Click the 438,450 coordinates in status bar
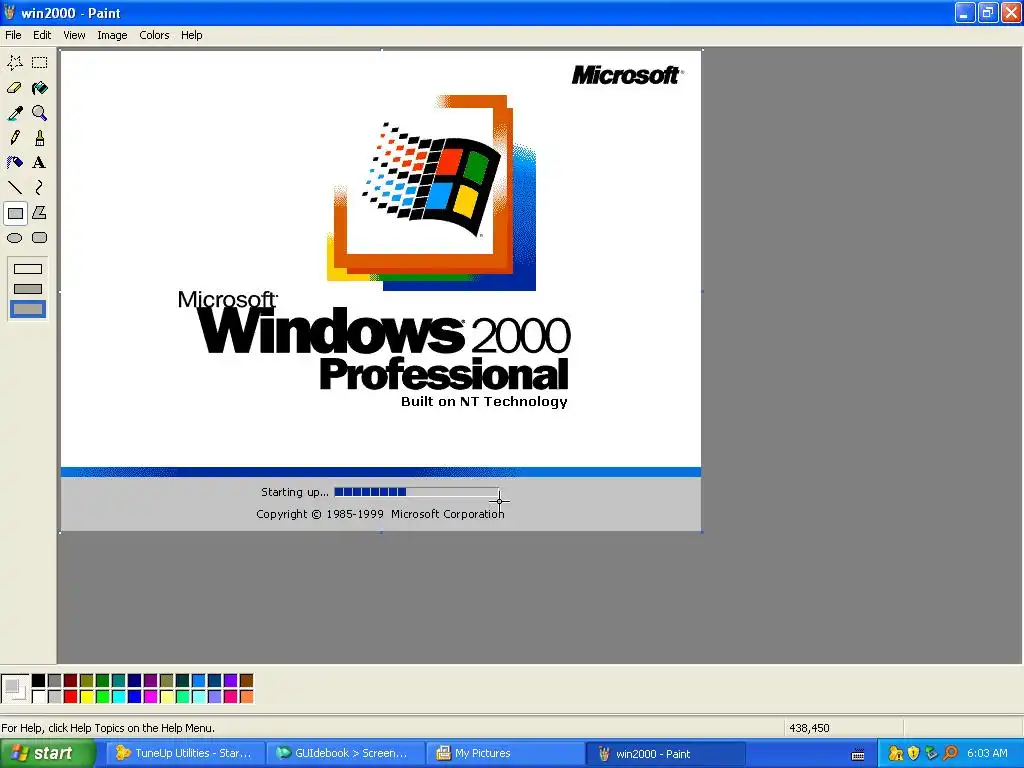The width and height of the screenshot is (1024, 768). 809,728
